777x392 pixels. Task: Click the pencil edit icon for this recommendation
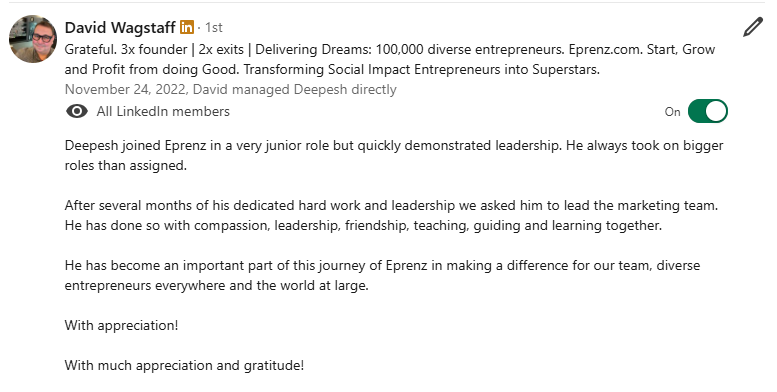752,27
